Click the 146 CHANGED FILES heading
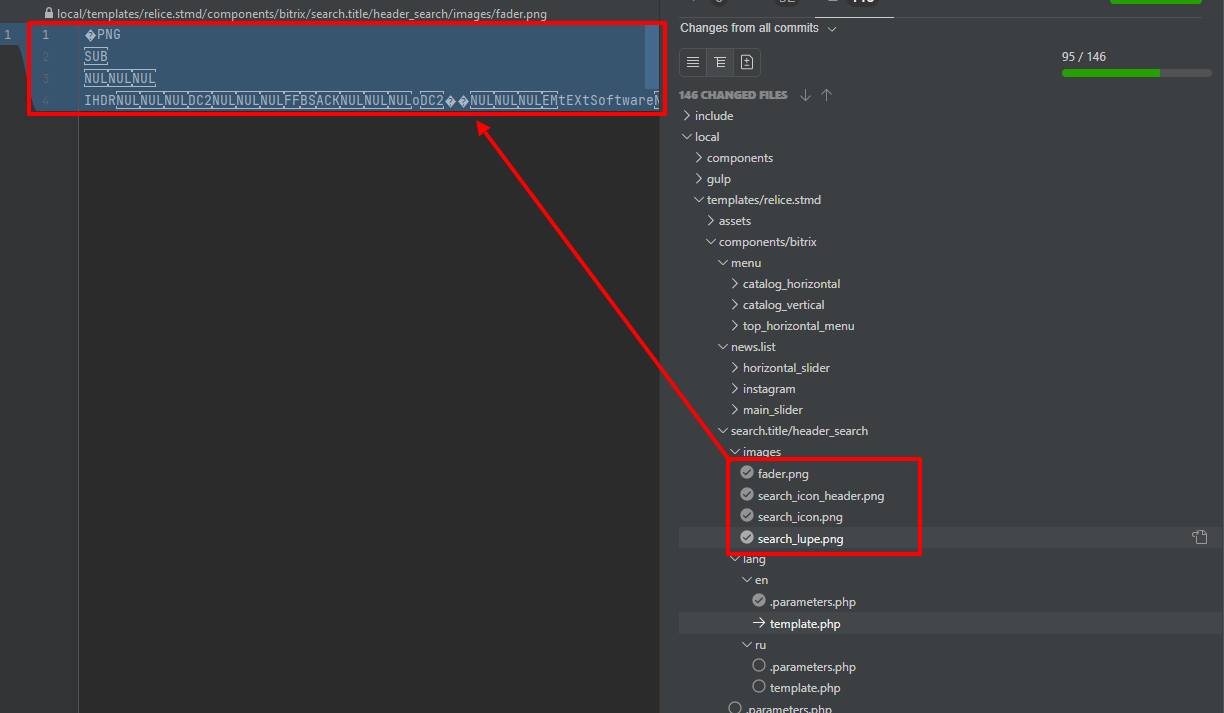 (x=733, y=95)
